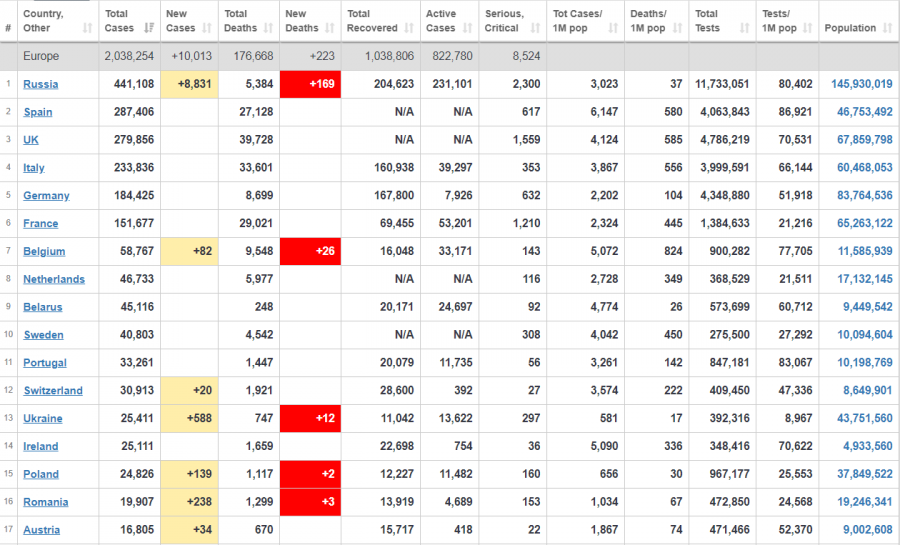This screenshot has height=545, width=900.
Task: Open the Russia country link
Action: coord(40,84)
